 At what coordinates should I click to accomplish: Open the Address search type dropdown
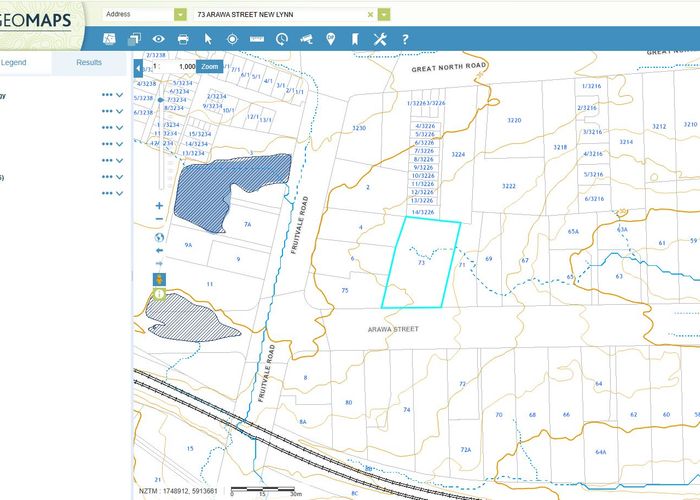coord(180,15)
